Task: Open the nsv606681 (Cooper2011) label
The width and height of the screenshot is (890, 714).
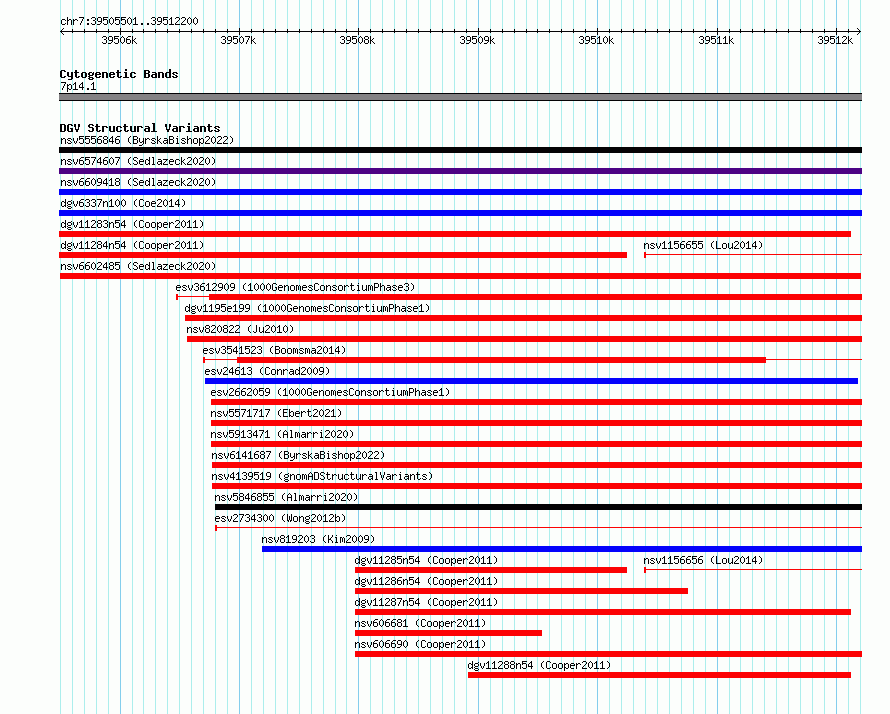Action: pyautogui.click(x=420, y=623)
